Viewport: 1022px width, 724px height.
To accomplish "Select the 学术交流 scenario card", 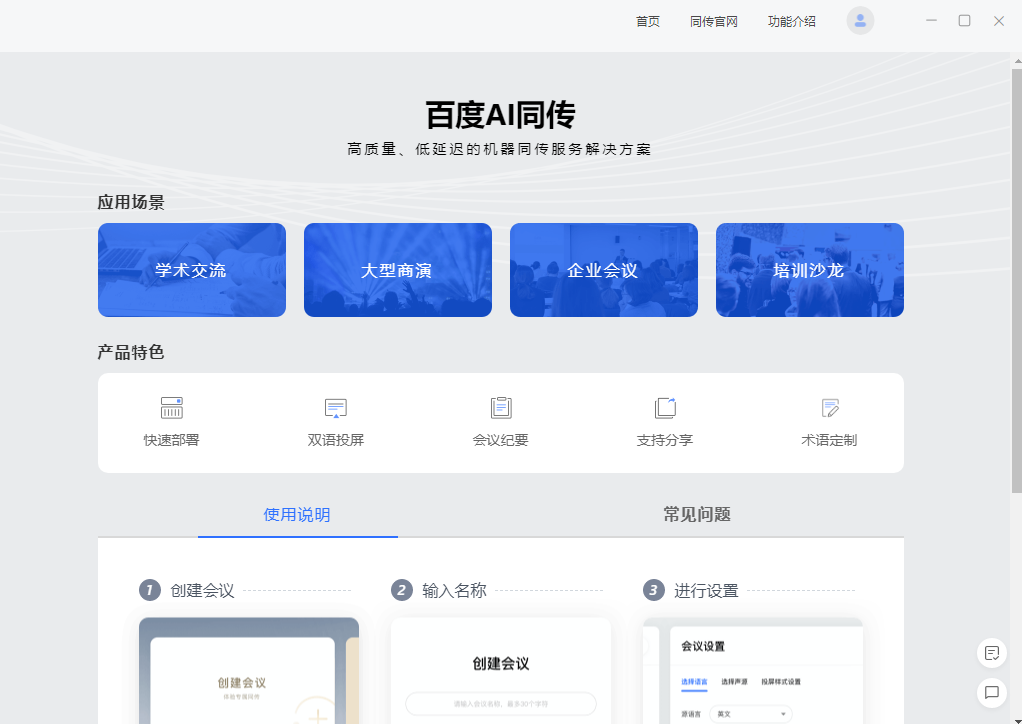I will (x=192, y=270).
